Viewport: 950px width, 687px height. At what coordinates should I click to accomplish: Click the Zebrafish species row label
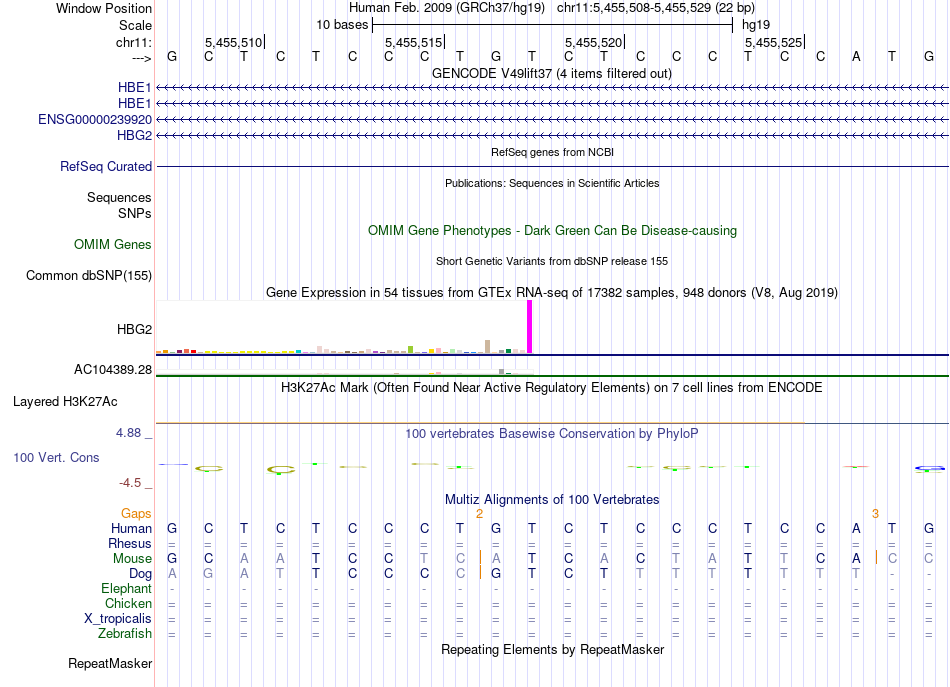(x=125, y=633)
